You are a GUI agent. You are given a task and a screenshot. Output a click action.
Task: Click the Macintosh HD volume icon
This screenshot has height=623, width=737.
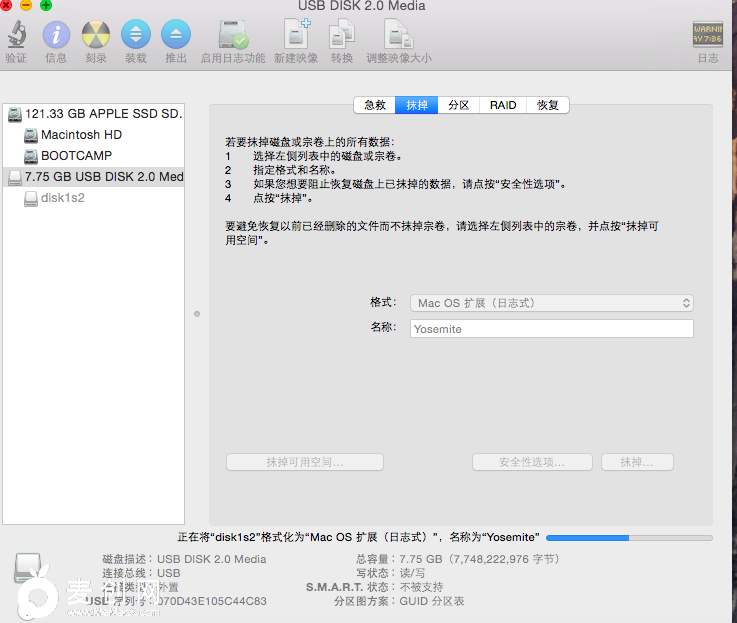[31, 135]
